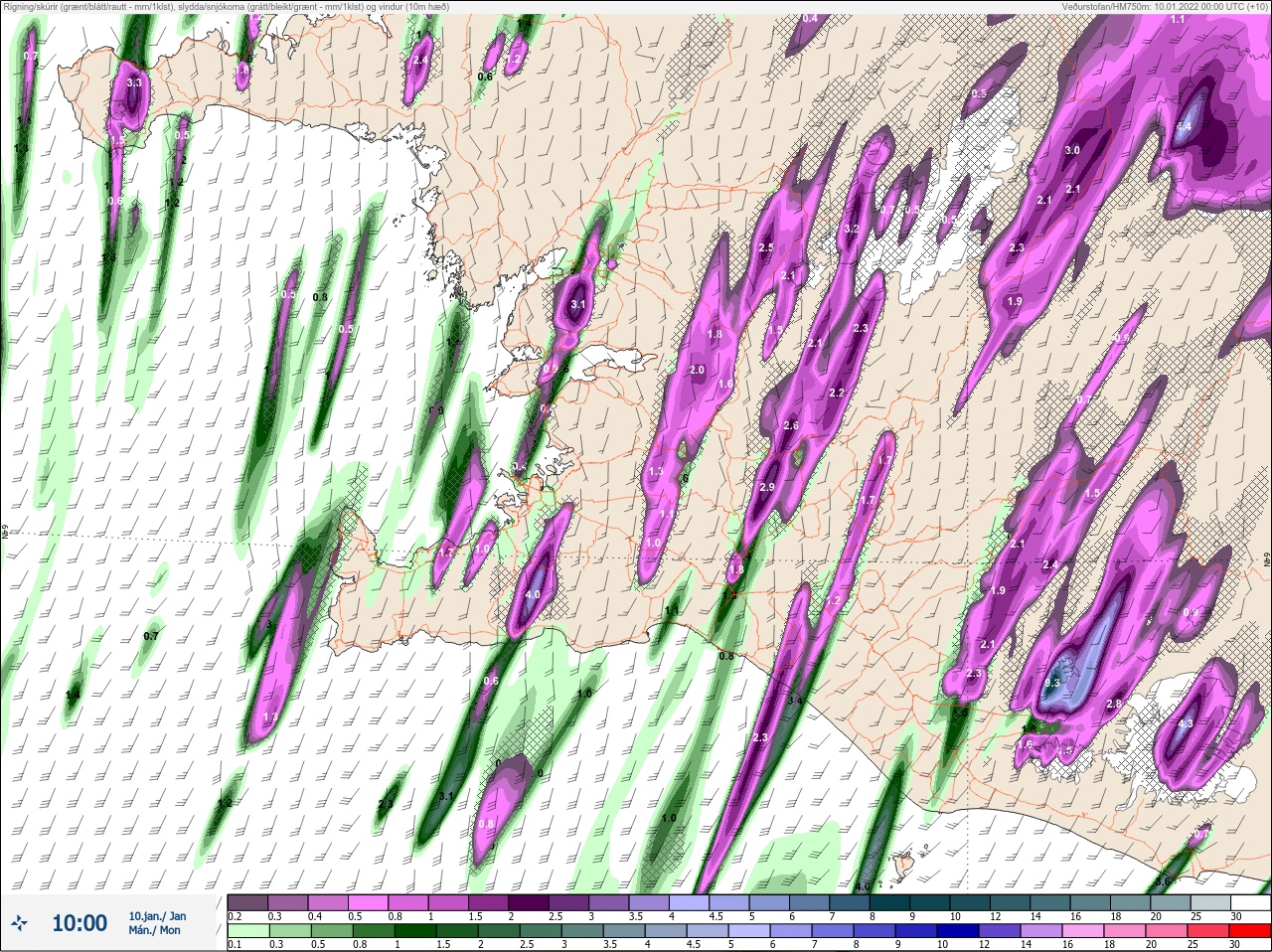
Task: Select the snow legend swatch between 0.5 and 0.8
Action: (369, 903)
